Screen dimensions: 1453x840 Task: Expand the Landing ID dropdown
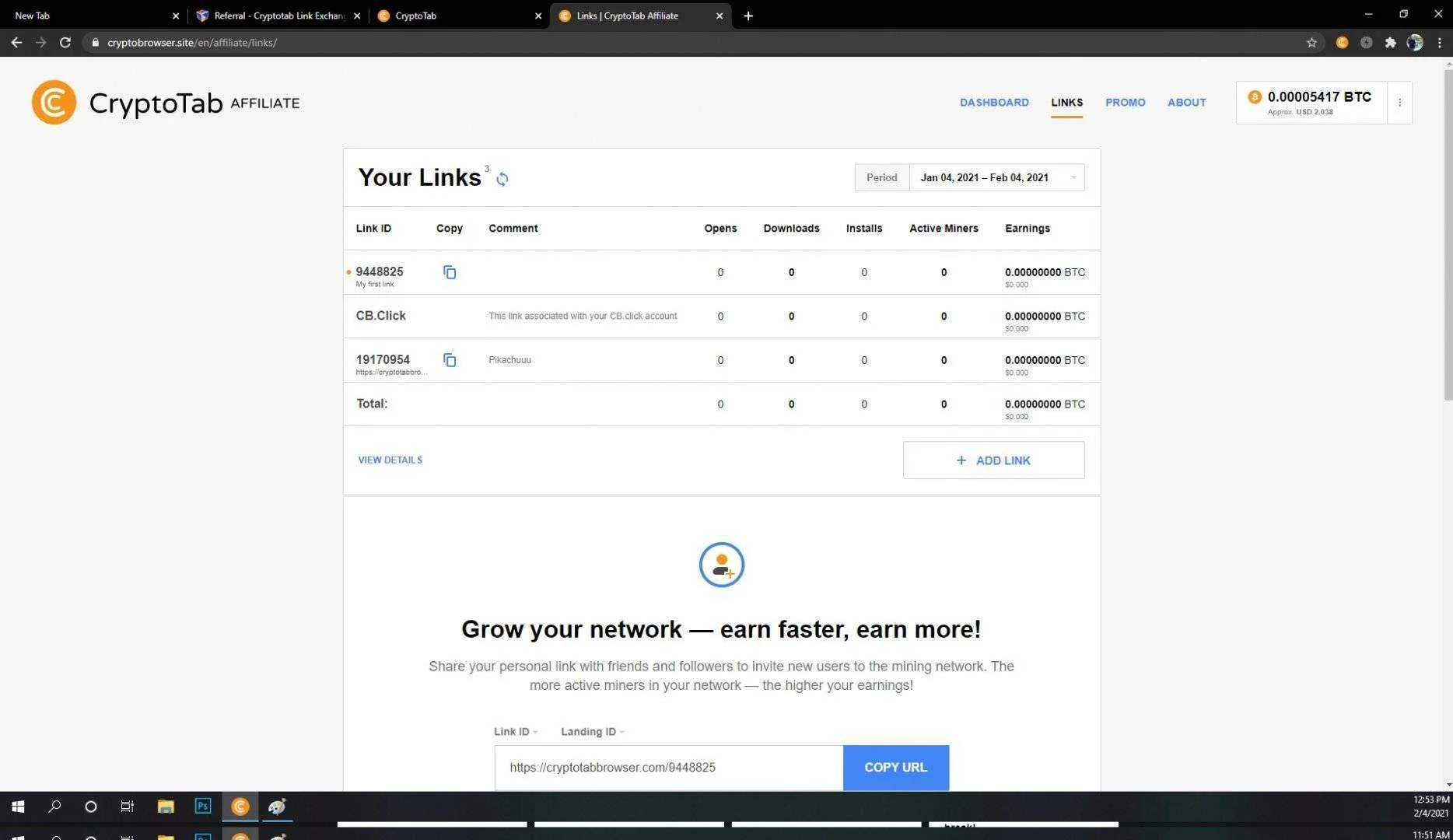coord(593,732)
